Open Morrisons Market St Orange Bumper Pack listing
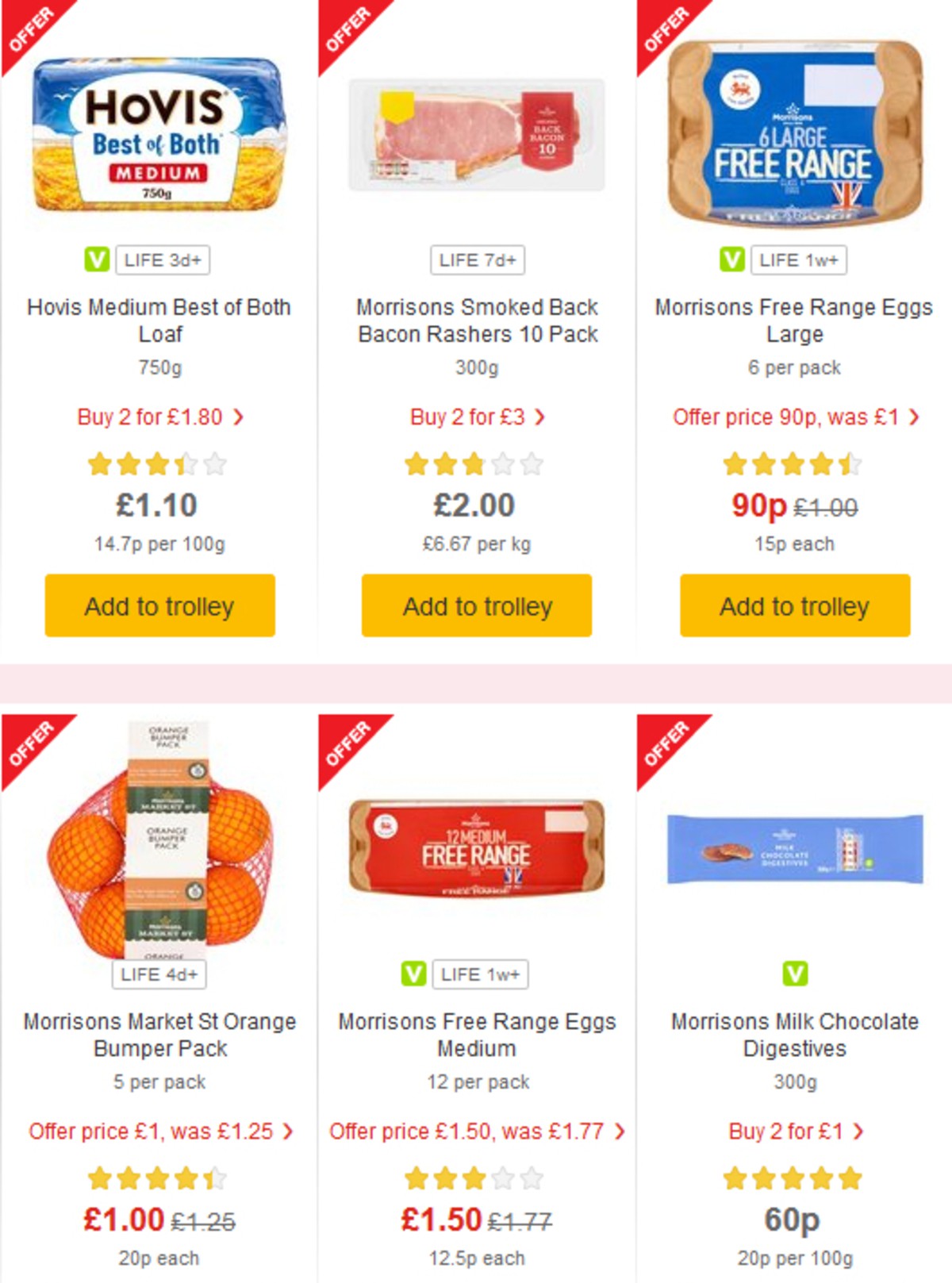The width and height of the screenshot is (952, 1283). coord(157,1035)
